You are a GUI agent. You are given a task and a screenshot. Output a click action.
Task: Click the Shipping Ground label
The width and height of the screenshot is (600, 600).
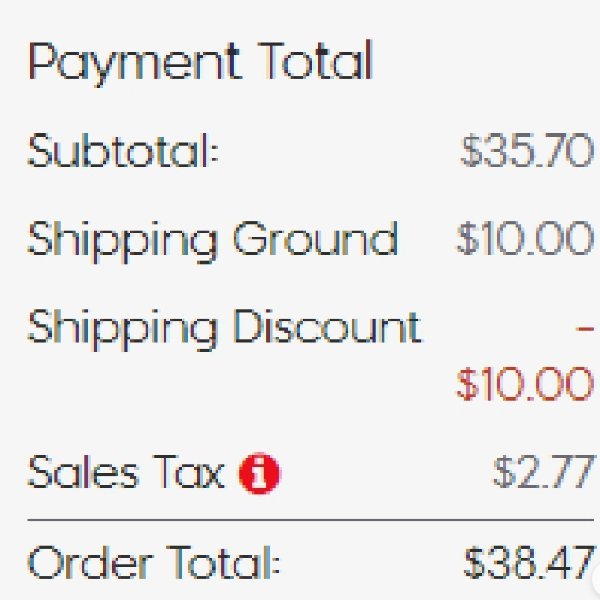point(213,241)
